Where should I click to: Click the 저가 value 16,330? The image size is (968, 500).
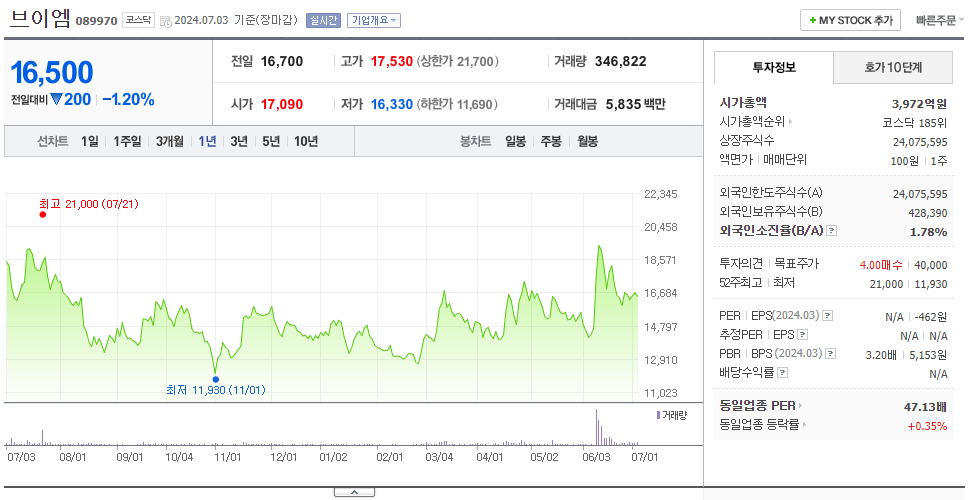click(x=392, y=104)
